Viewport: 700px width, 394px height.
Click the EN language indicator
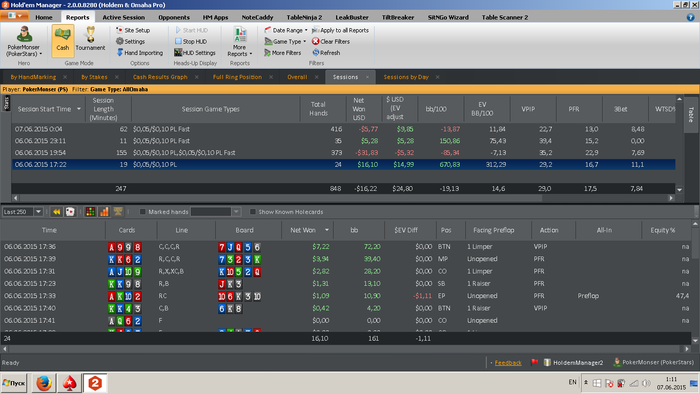tap(572, 382)
